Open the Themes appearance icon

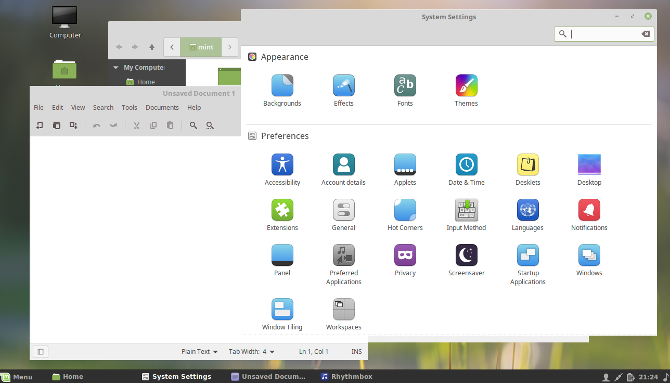[x=466, y=90]
